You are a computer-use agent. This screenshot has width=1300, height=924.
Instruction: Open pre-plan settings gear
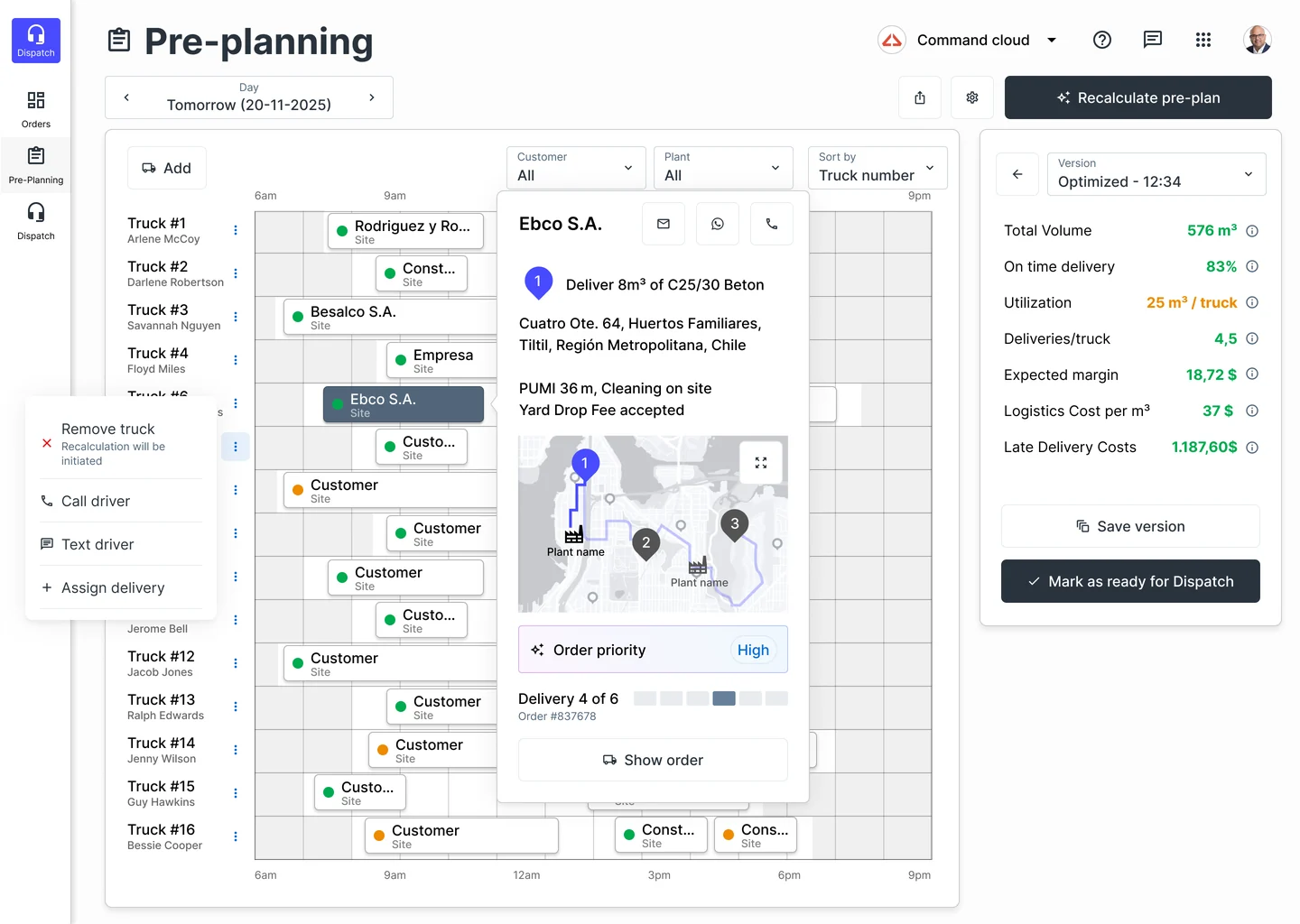(x=972, y=97)
